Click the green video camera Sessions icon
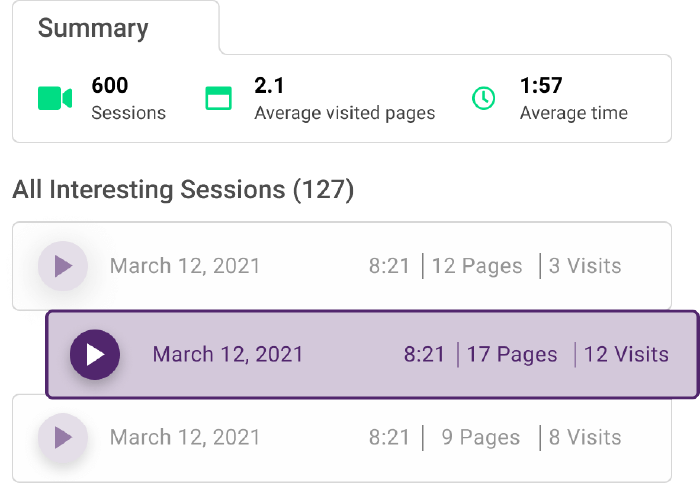700x485 pixels. tap(55, 98)
